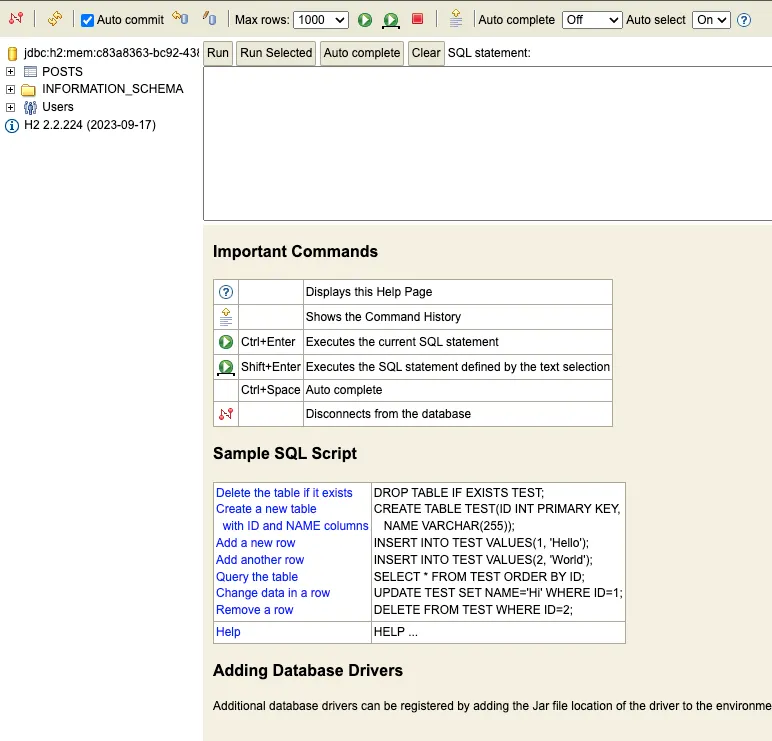Click the 'Ctrl+Space' shortcut cell
The image size is (772, 741).
(x=270, y=390)
